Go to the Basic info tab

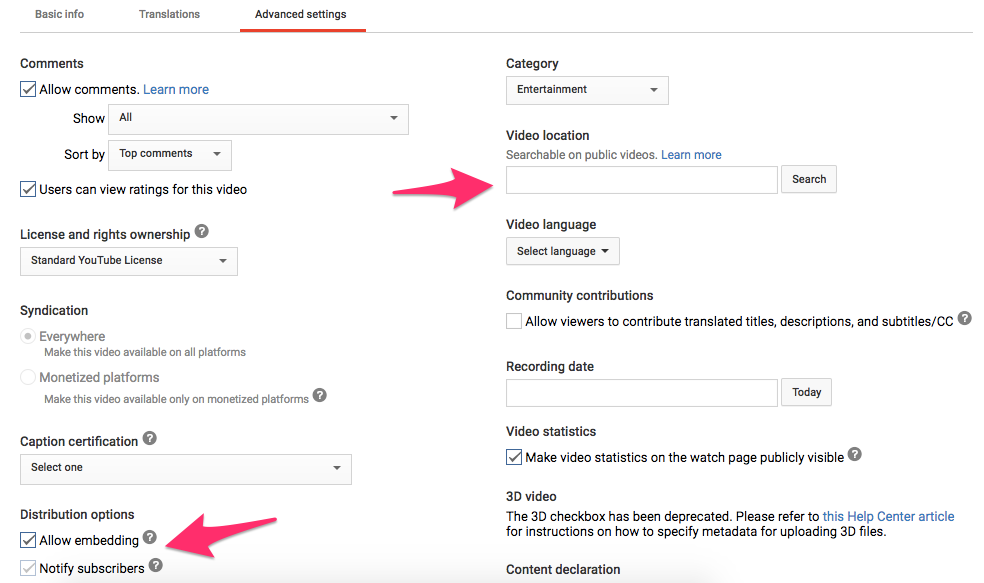tap(59, 14)
